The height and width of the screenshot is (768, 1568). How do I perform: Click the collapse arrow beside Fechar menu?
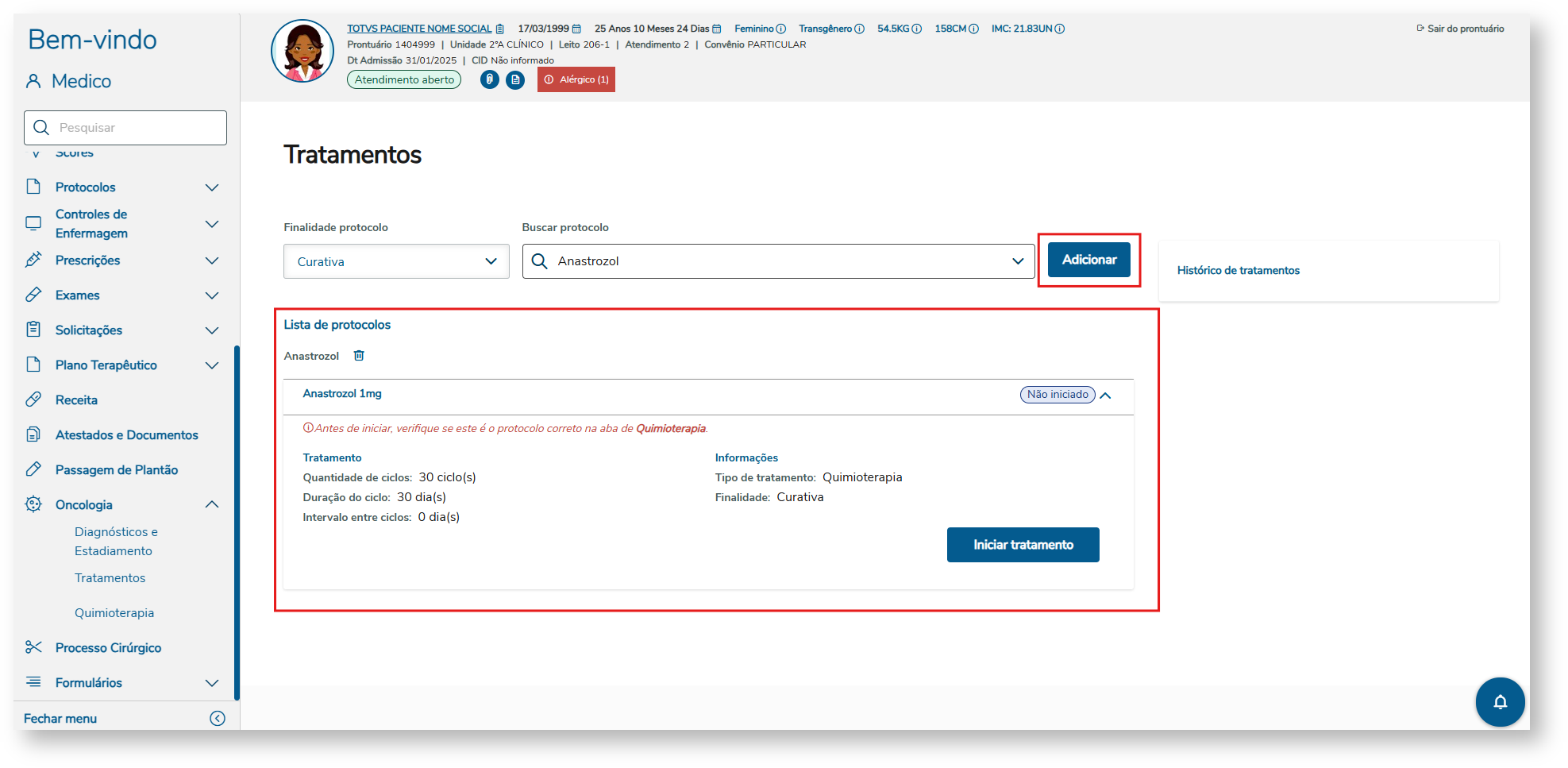pyautogui.click(x=218, y=718)
